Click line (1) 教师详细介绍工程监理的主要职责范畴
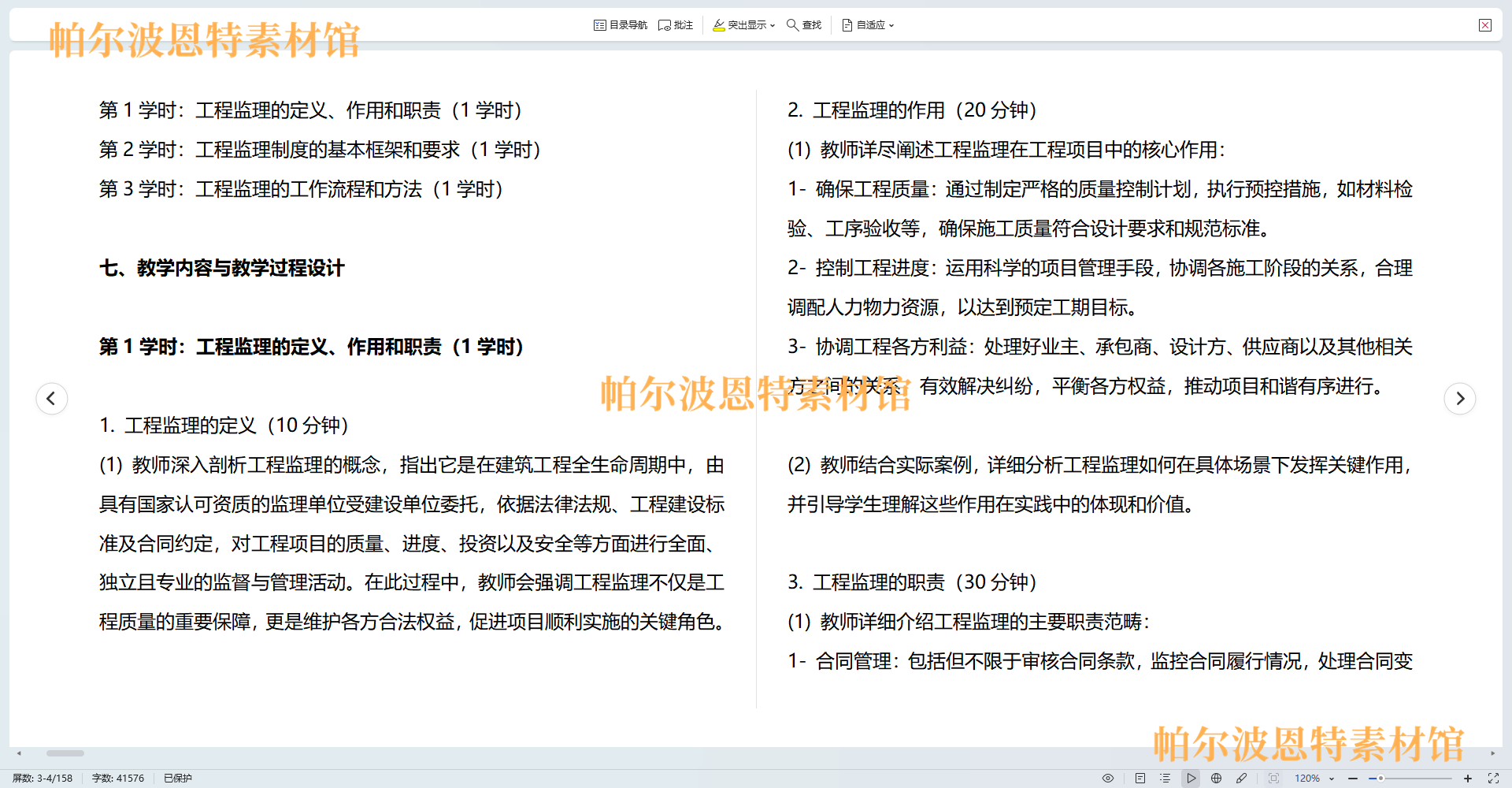1512x788 pixels. 969,622
